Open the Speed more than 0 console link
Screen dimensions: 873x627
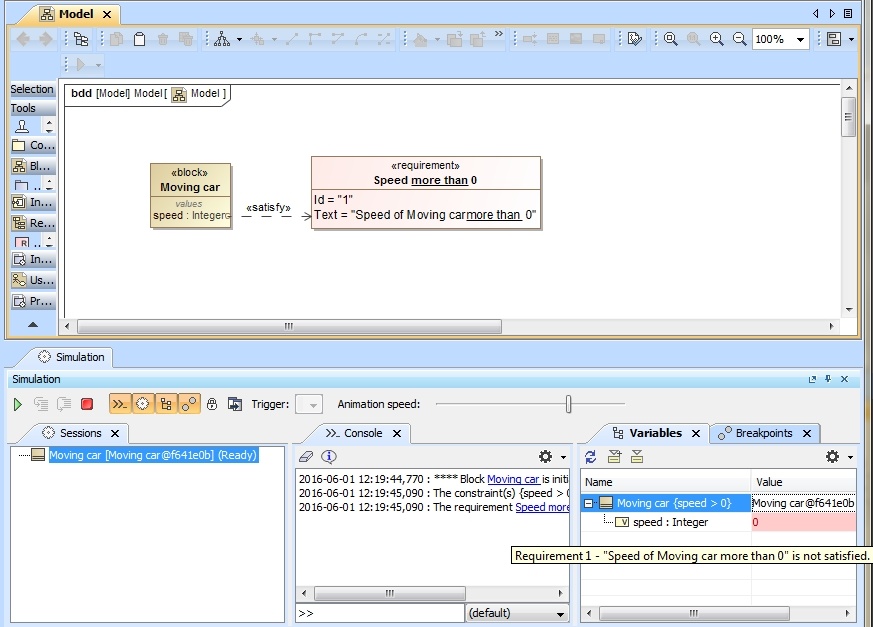(x=540, y=507)
